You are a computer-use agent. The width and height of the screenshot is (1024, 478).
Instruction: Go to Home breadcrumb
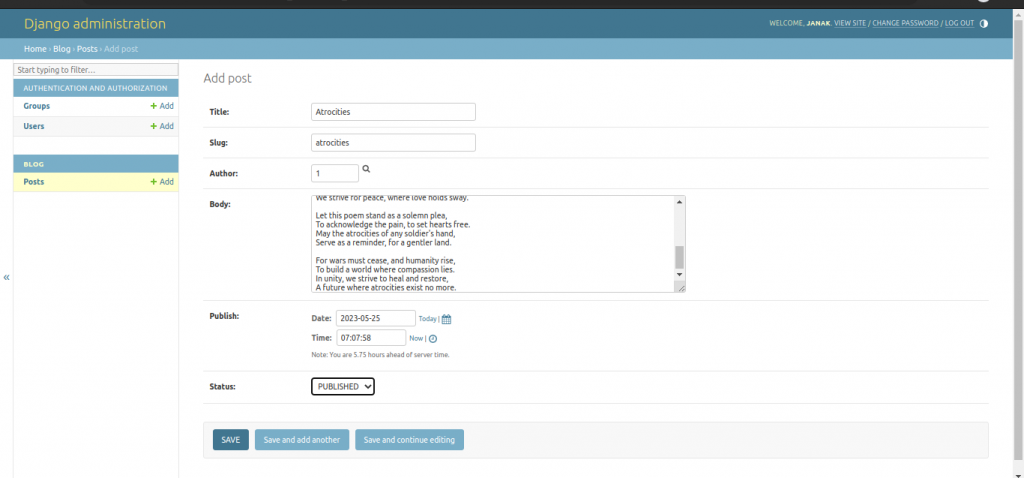[35, 49]
